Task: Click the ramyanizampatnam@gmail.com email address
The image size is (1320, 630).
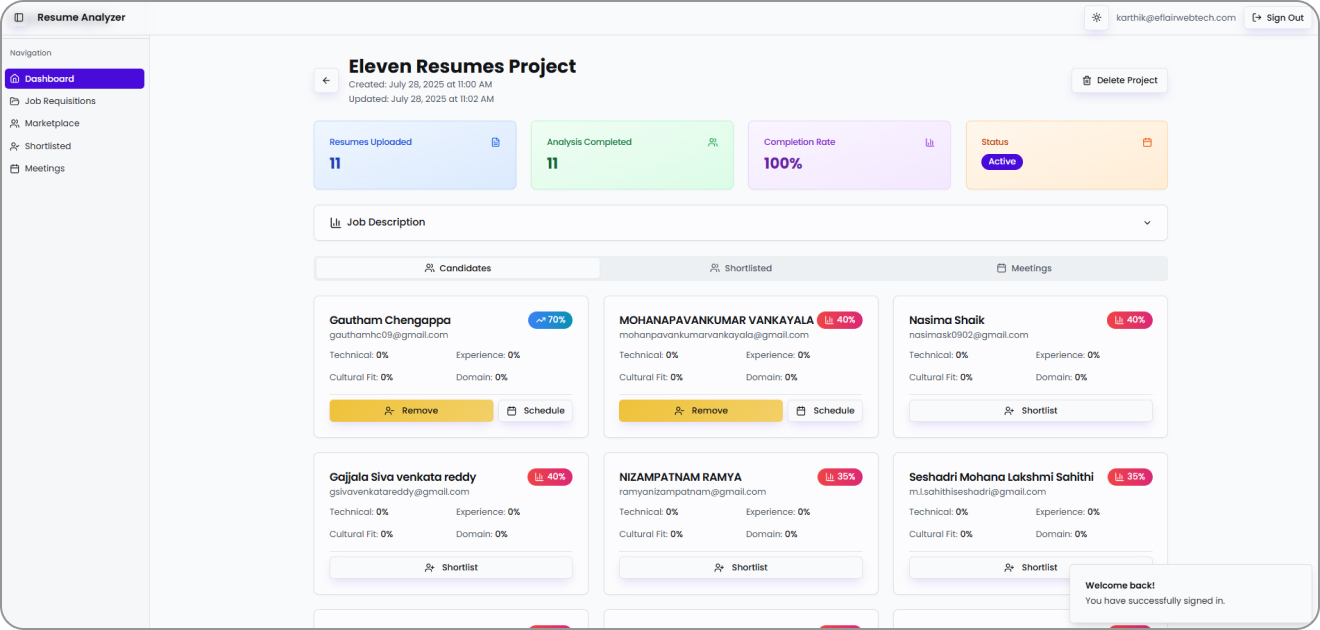Action: 693,492
